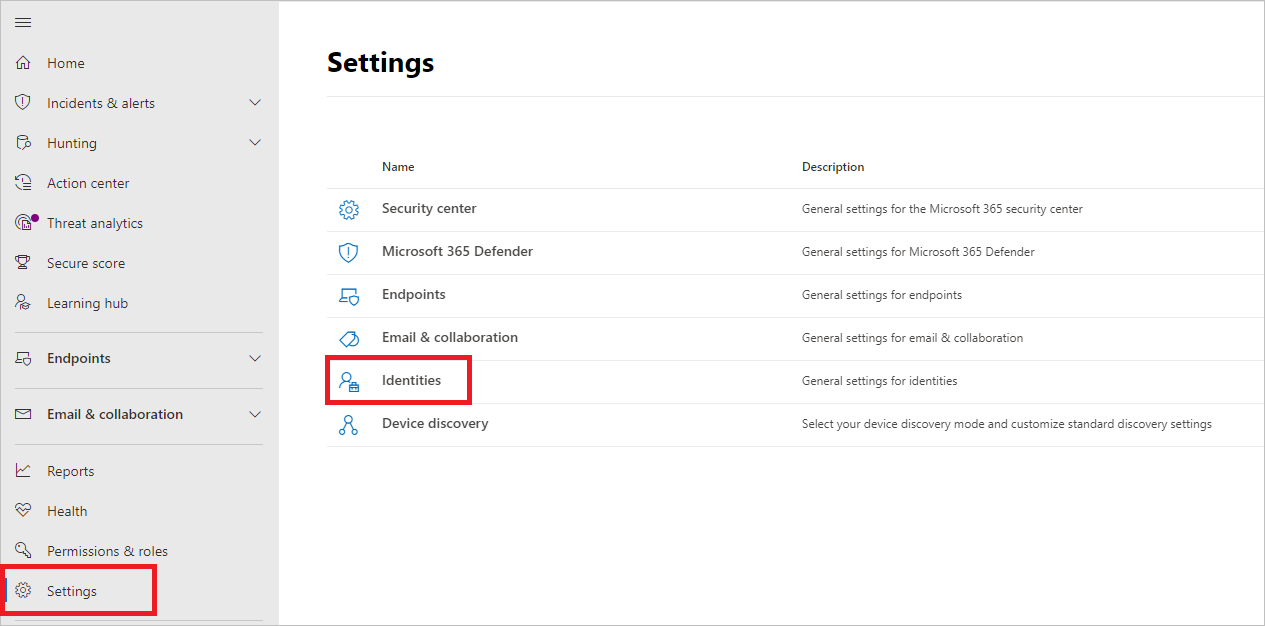Click the Microsoft 365 Defender shield icon
Viewport: 1265px width, 626px height.
[348, 253]
